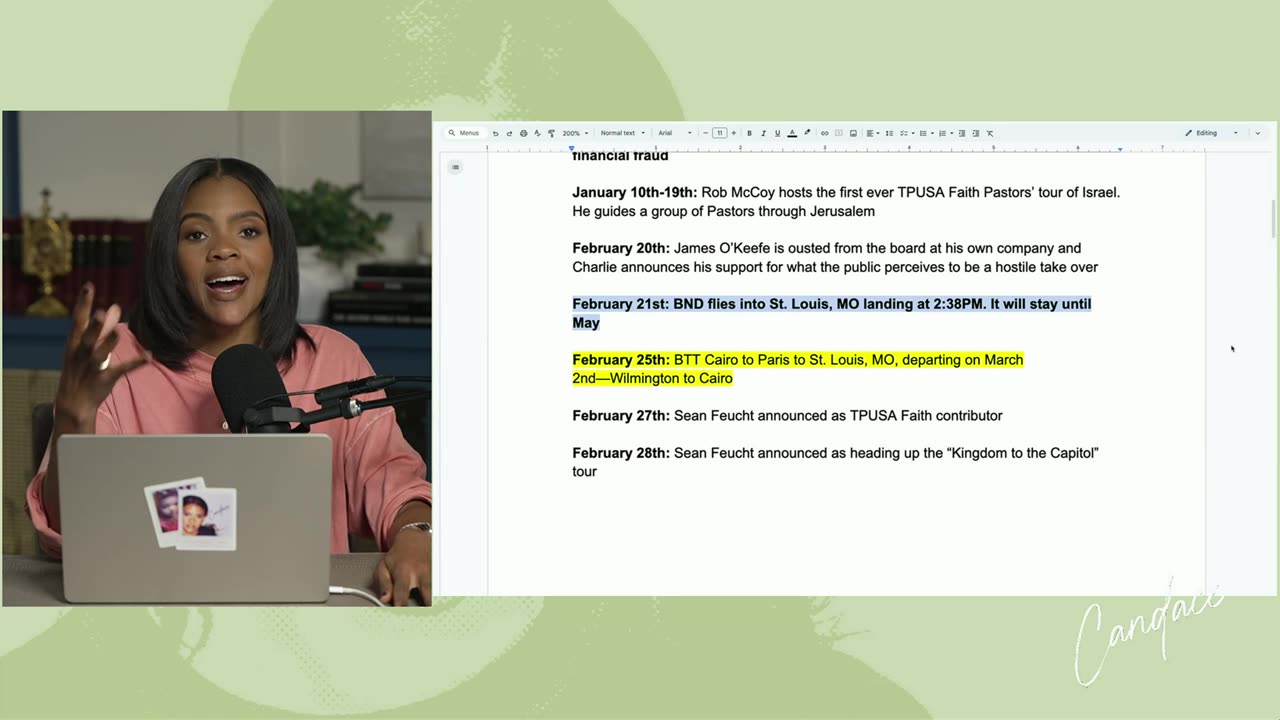Toggle underline formatting
Image resolution: width=1280 pixels, height=720 pixels.
click(x=777, y=133)
